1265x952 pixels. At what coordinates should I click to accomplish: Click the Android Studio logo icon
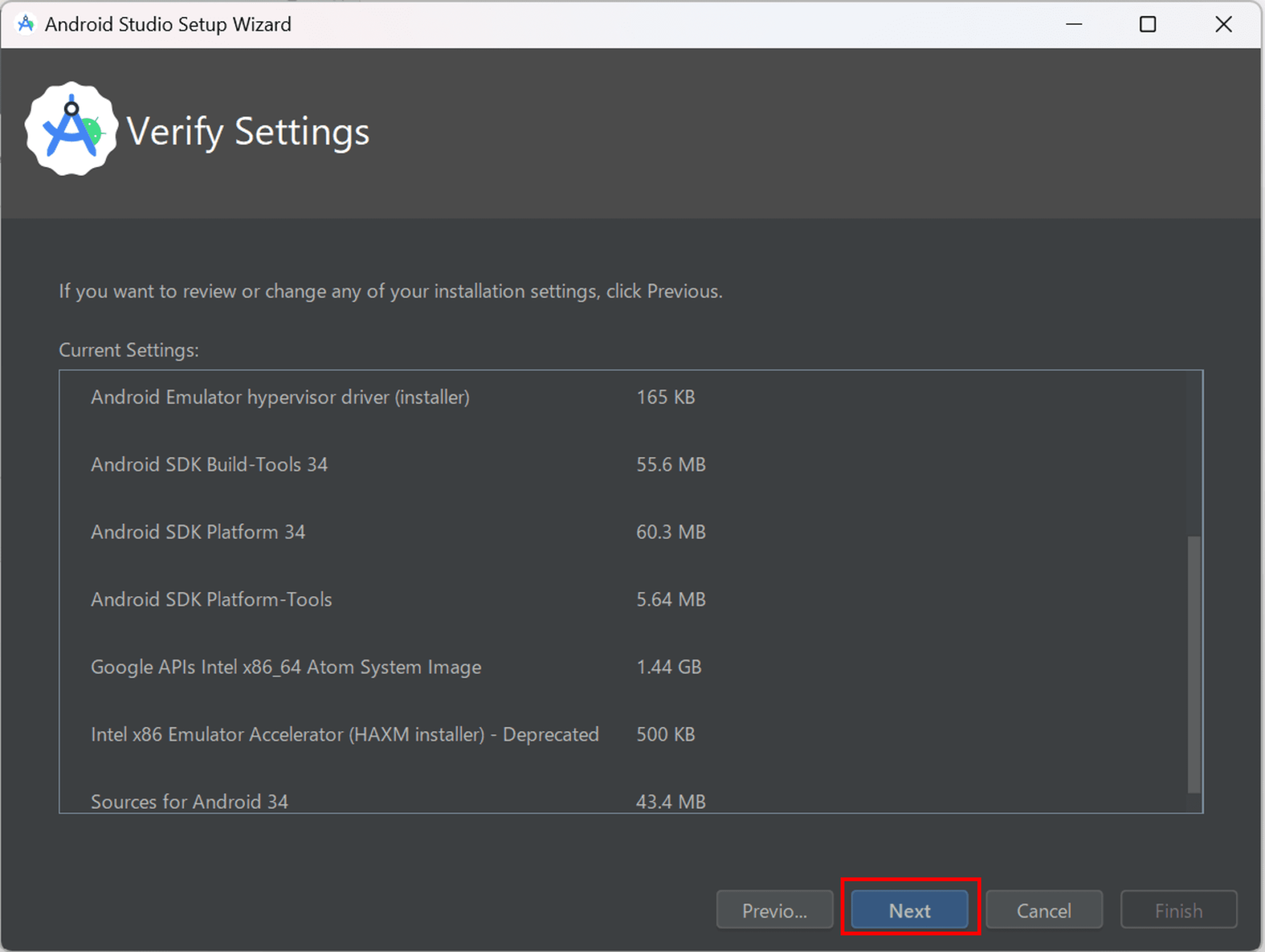[70, 128]
